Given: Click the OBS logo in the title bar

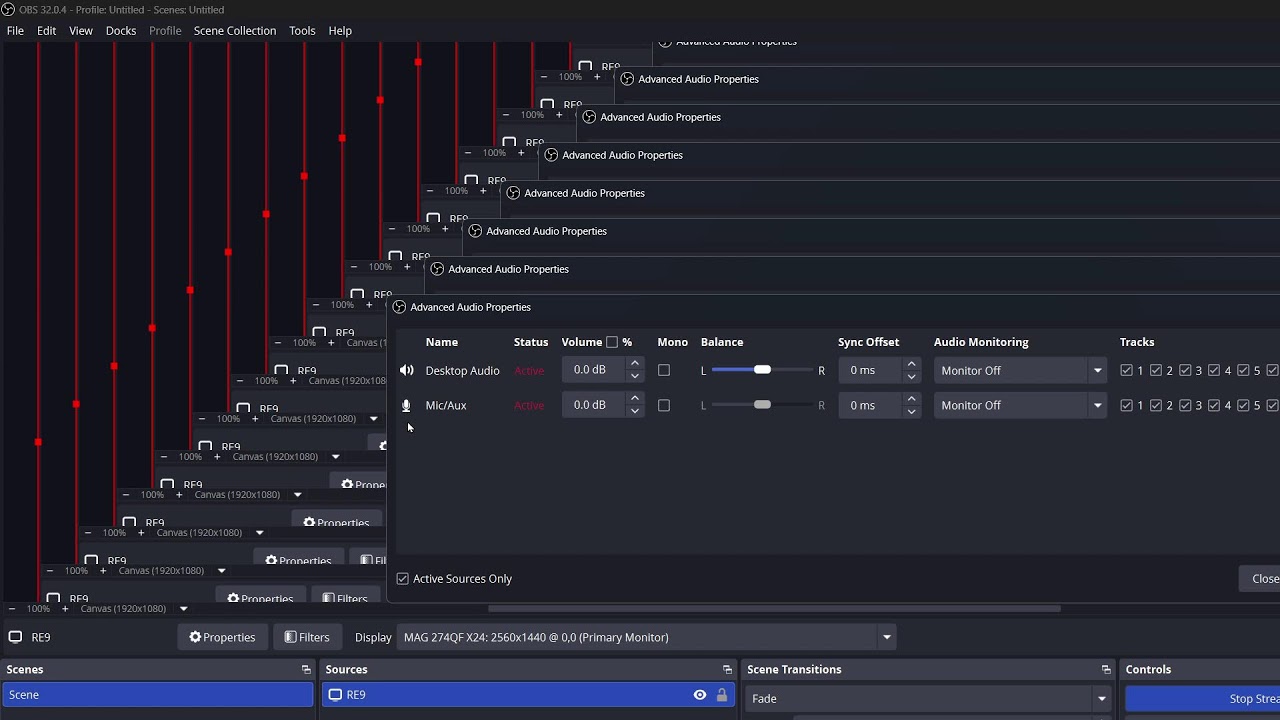Looking at the screenshot, I should coord(8,10).
